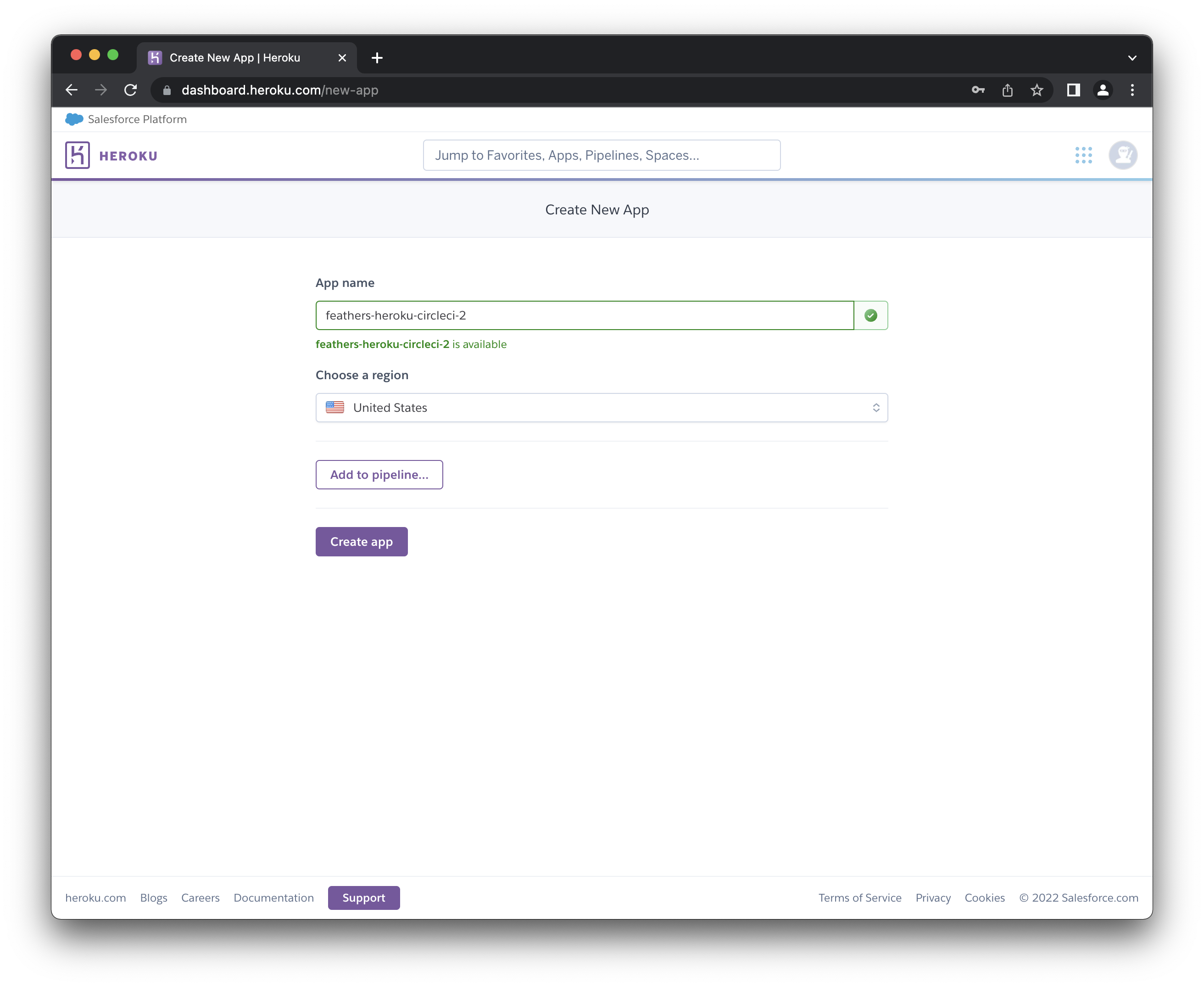Click the Salesforce Platform cloud icon
Screen dimensions: 1204x987
(74, 119)
